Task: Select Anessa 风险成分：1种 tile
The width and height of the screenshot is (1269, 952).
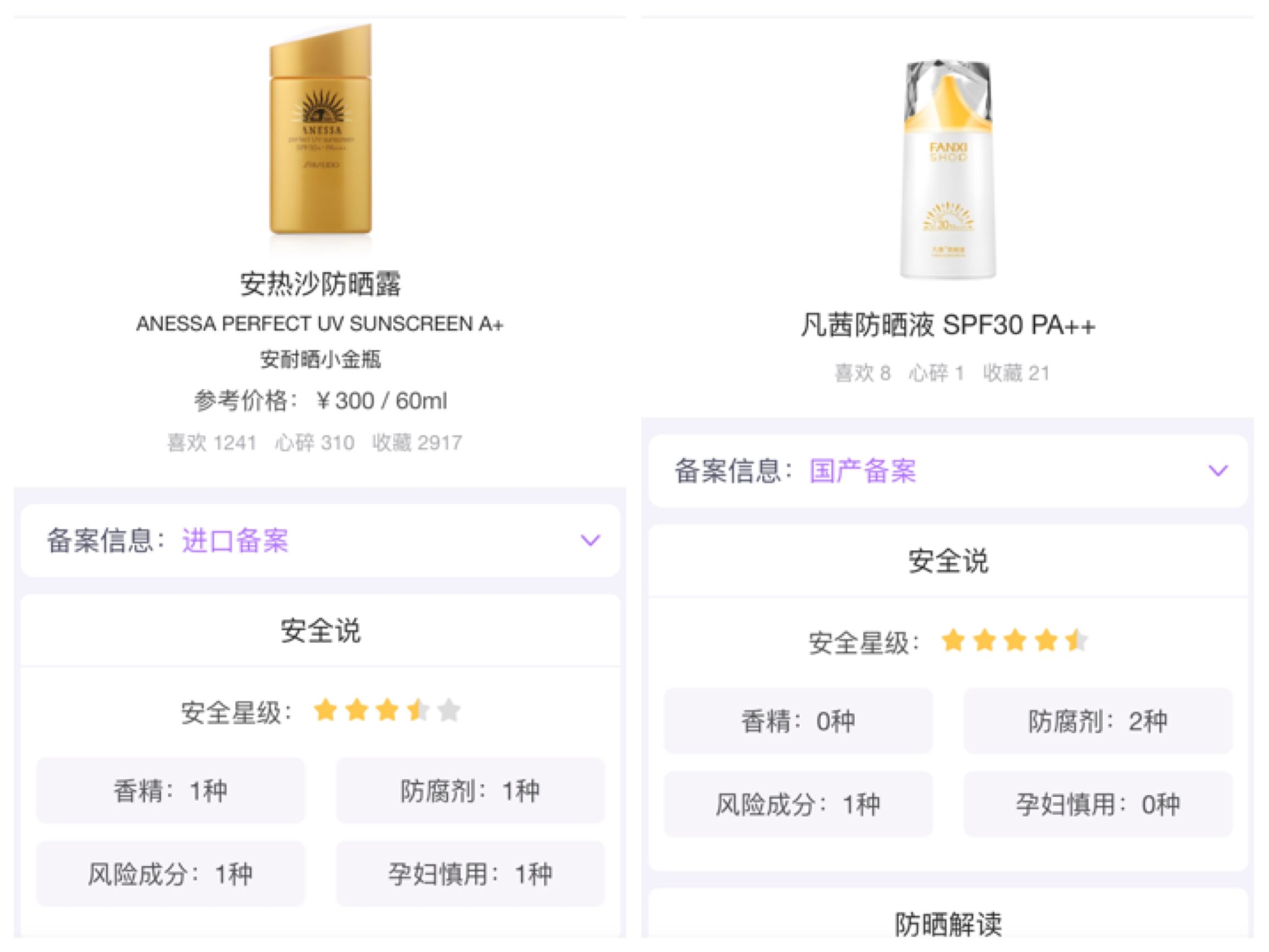Action: [170, 874]
